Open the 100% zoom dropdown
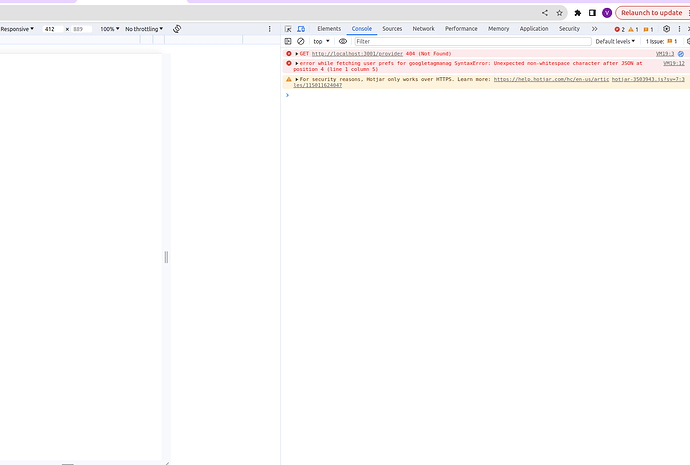 [110, 29]
